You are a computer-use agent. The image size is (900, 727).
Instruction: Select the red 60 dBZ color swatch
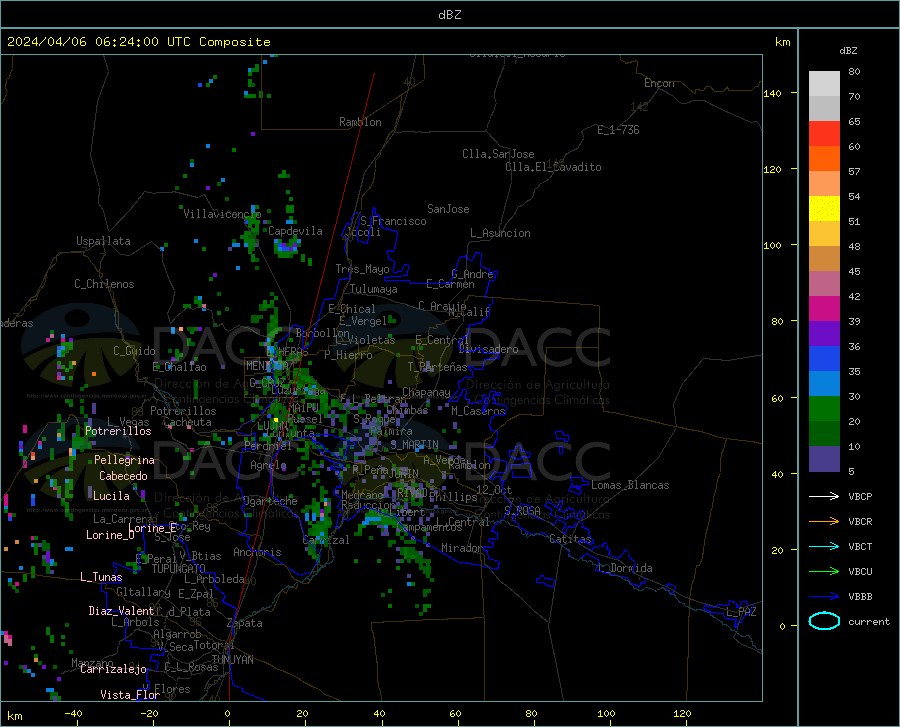pos(824,134)
